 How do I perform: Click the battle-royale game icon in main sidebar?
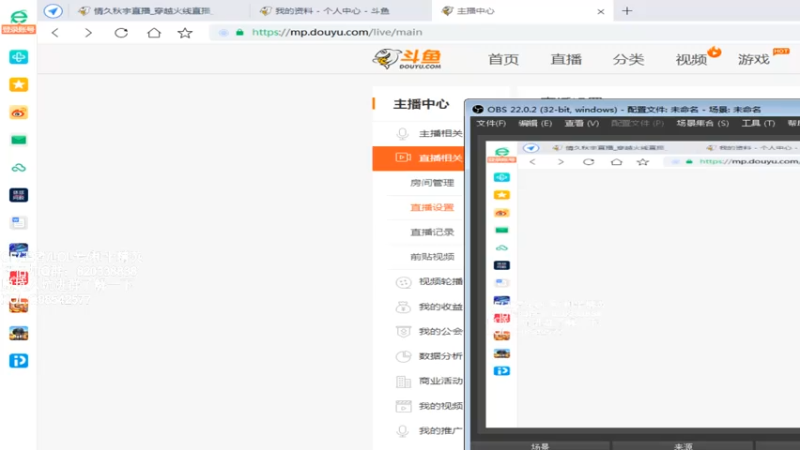(18, 333)
